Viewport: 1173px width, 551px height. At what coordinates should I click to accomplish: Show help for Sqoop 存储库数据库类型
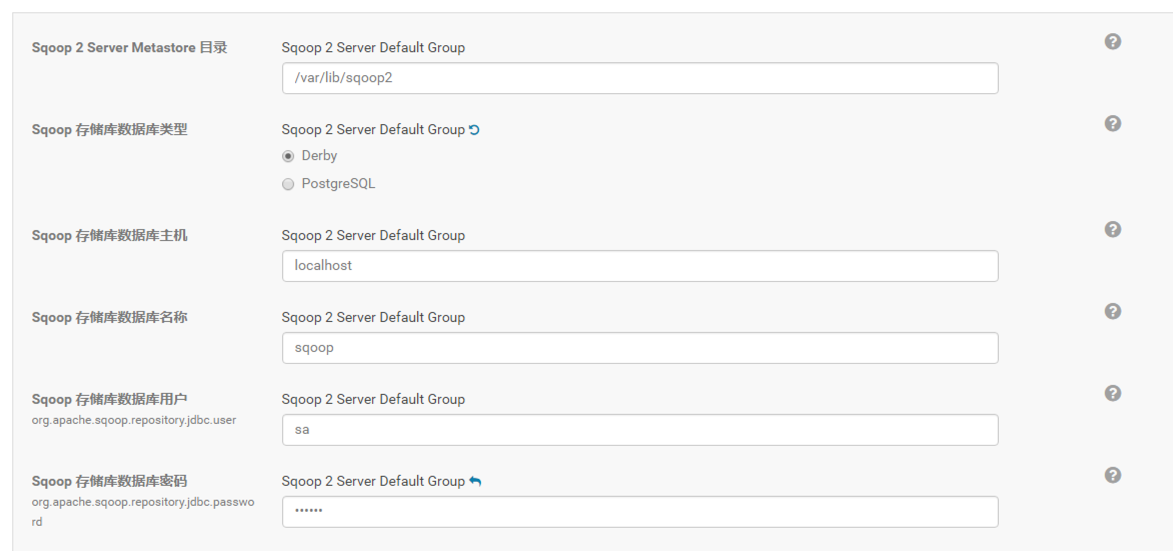1112,124
